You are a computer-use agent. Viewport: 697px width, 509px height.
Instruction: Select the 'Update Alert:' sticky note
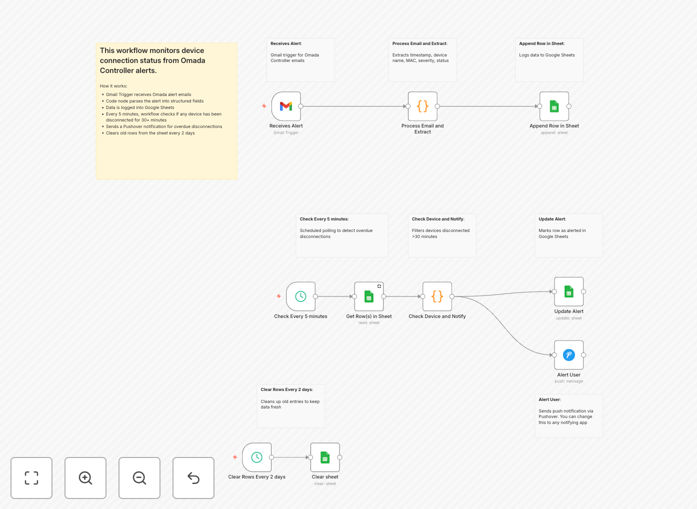569,236
